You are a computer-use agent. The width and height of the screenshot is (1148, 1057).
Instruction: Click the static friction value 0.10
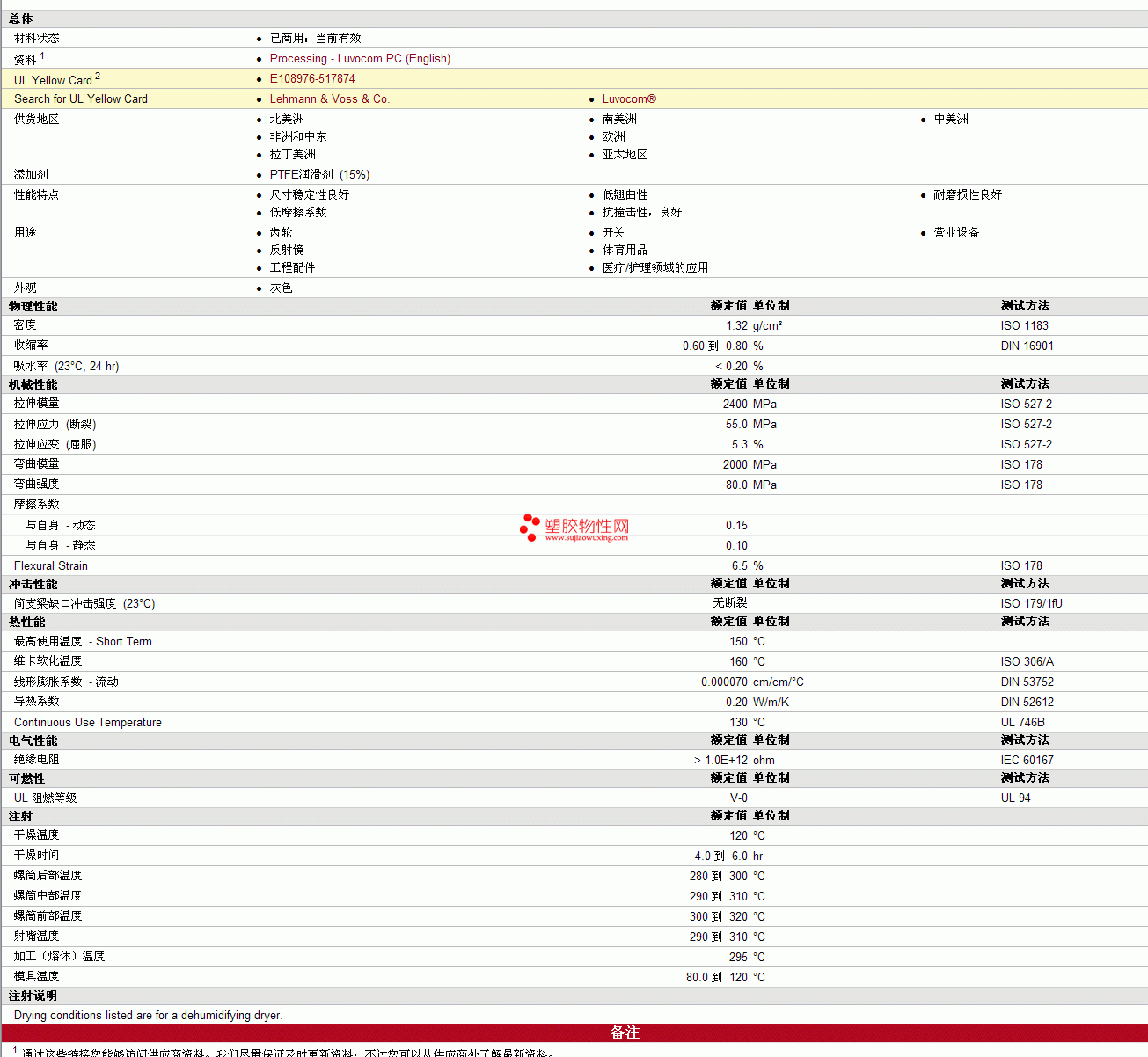[737, 545]
